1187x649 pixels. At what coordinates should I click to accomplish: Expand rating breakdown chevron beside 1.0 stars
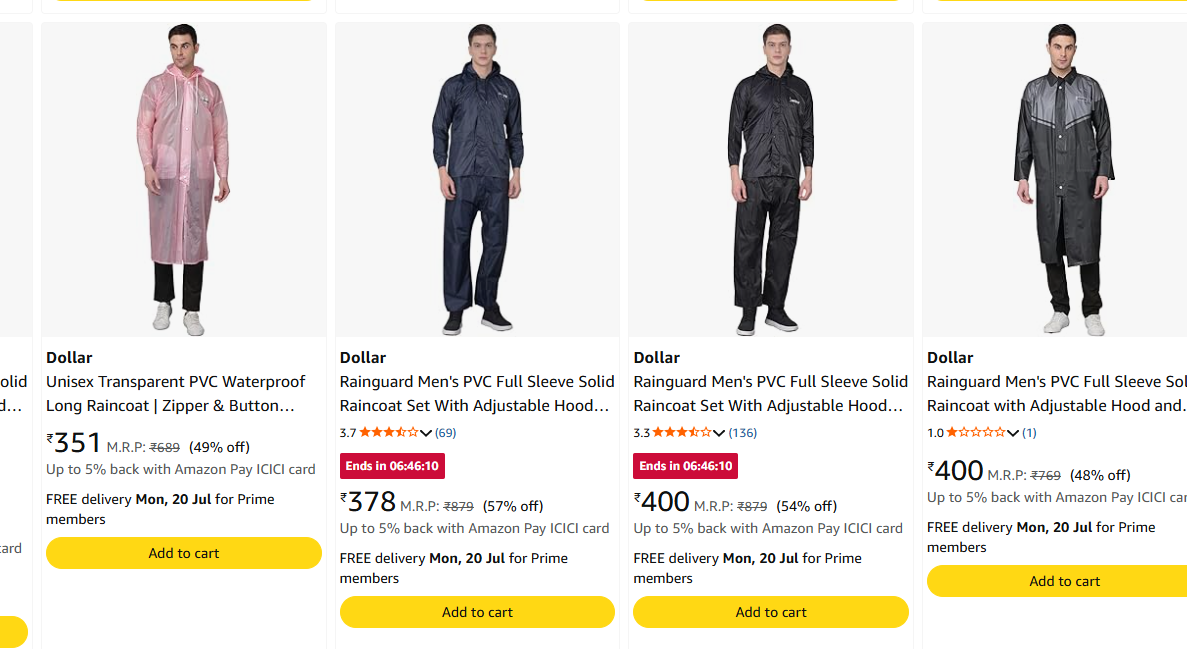(x=1013, y=433)
